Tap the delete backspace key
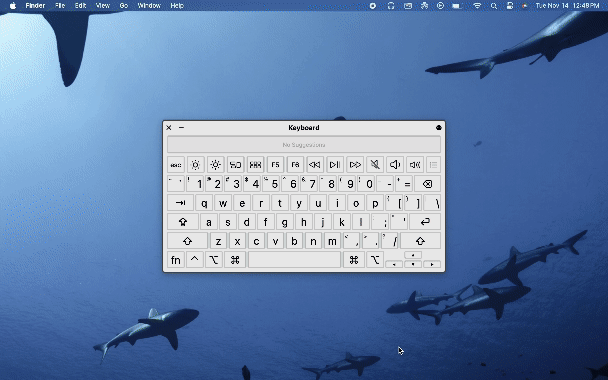 pos(427,184)
